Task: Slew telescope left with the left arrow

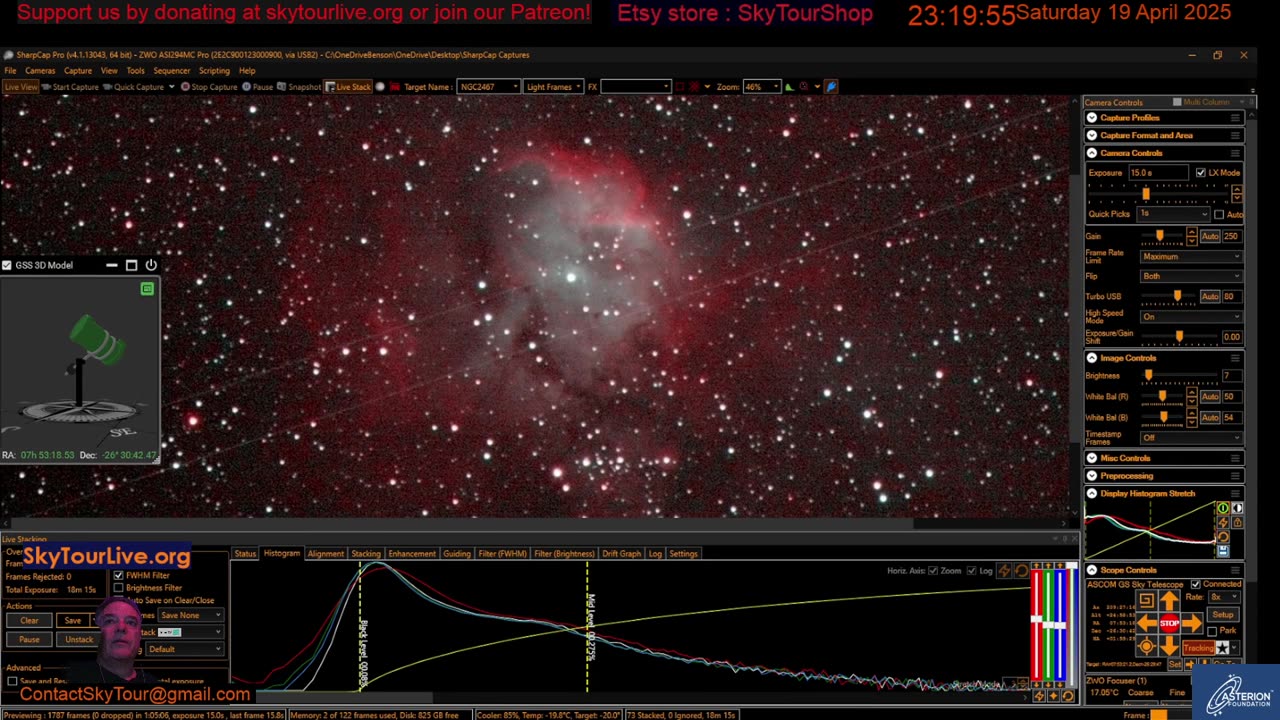Action: (x=1147, y=624)
